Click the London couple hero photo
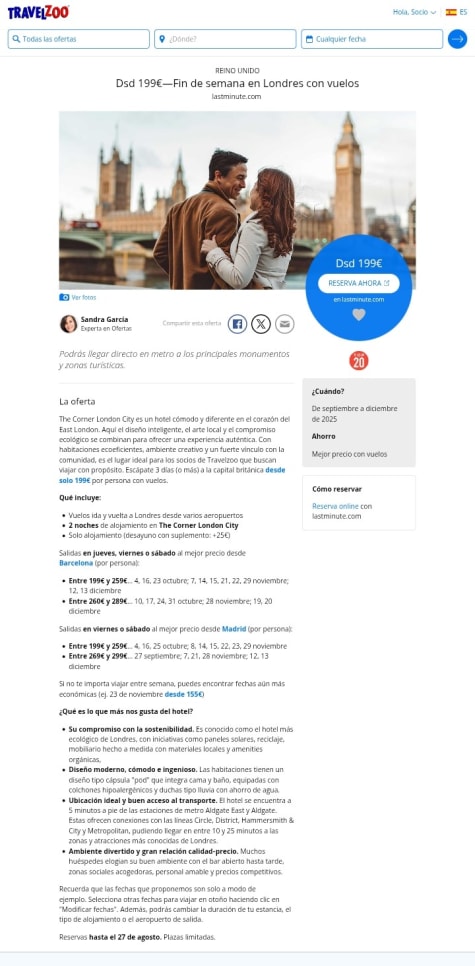This screenshot has width=475, height=966. pyautogui.click(x=237, y=200)
